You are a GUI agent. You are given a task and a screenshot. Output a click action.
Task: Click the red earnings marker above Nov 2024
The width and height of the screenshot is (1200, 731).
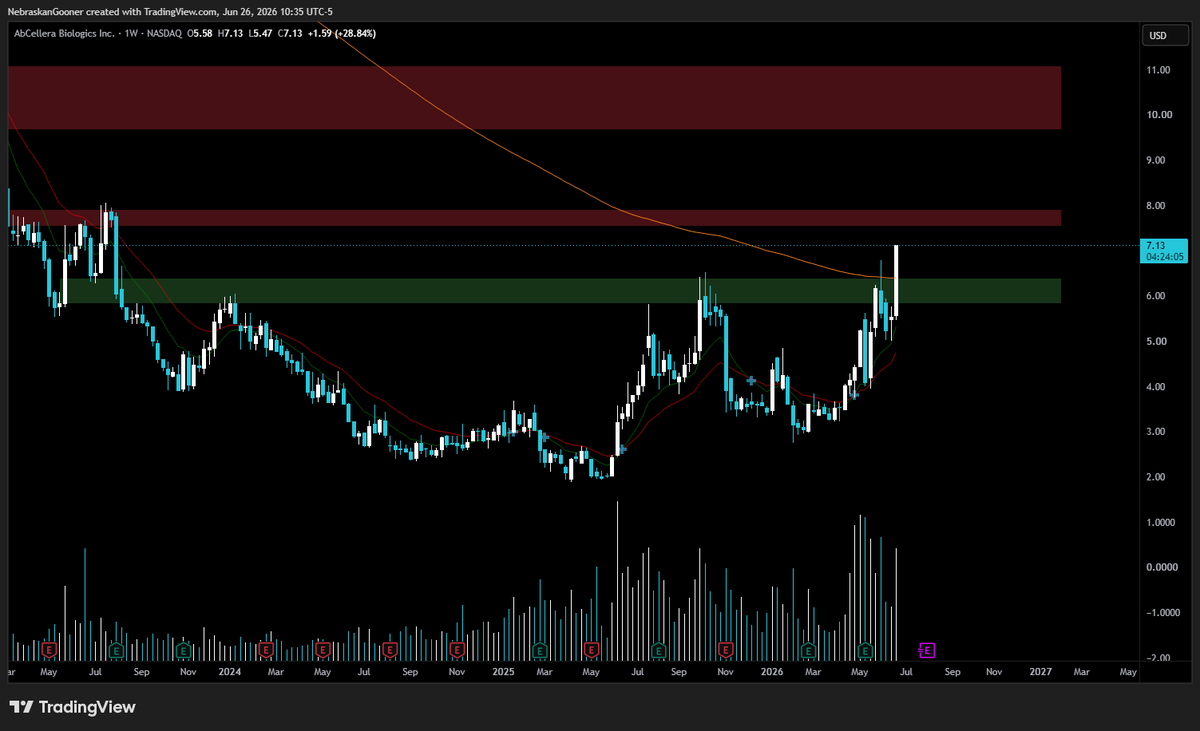point(457,650)
